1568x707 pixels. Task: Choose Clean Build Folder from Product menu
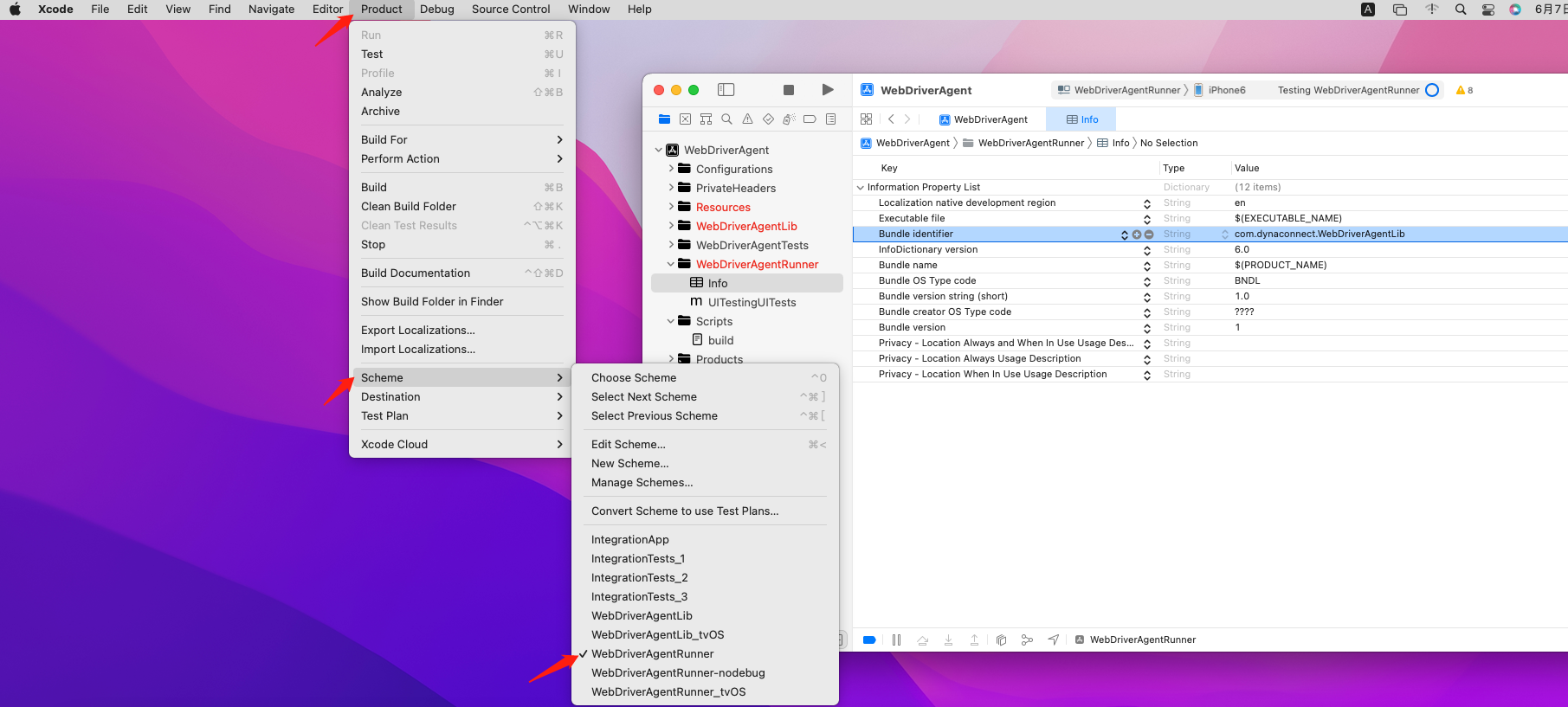pos(461,206)
